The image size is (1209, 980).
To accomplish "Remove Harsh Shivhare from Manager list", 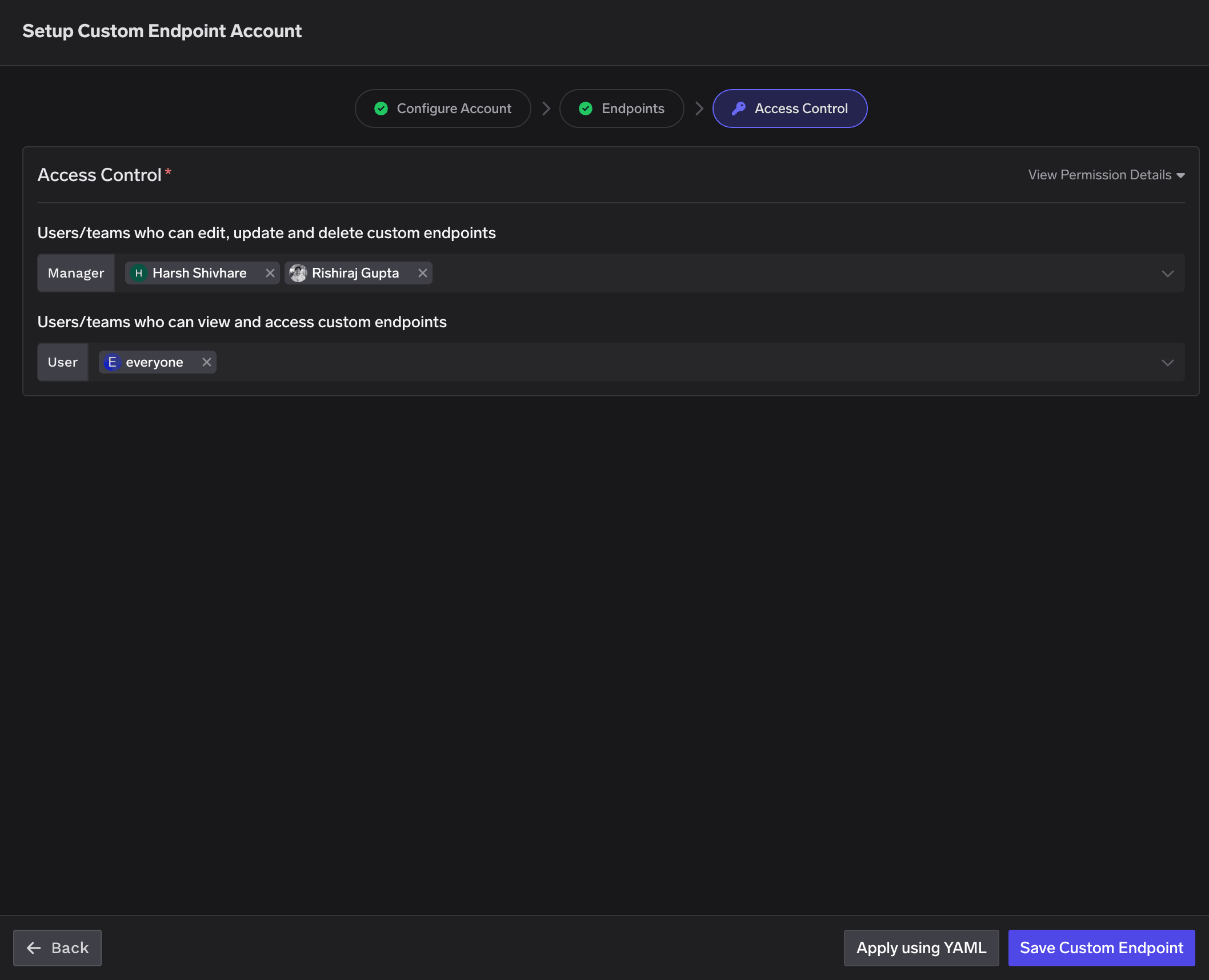I will (270, 273).
